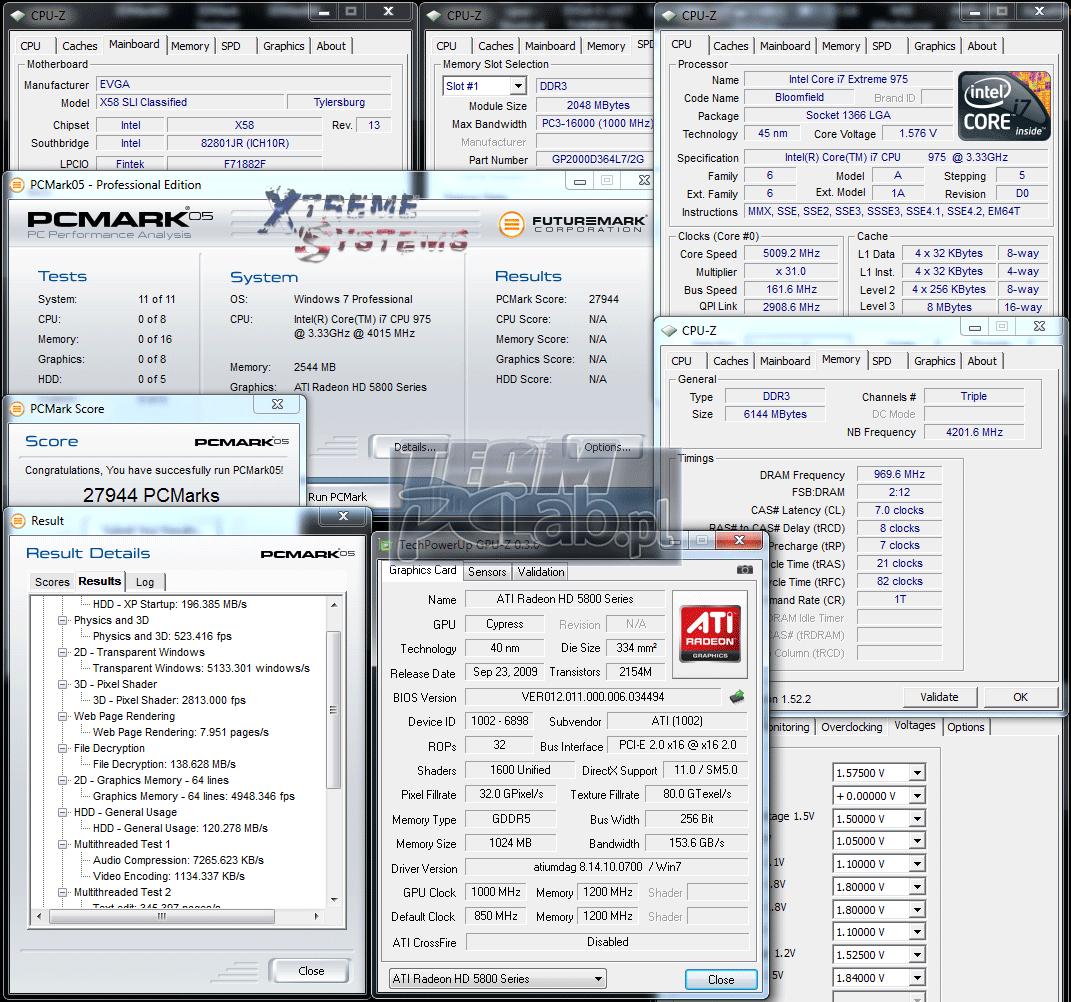
Task: Click the Validate button in CPU-Z
Action: click(x=939, y=697)
